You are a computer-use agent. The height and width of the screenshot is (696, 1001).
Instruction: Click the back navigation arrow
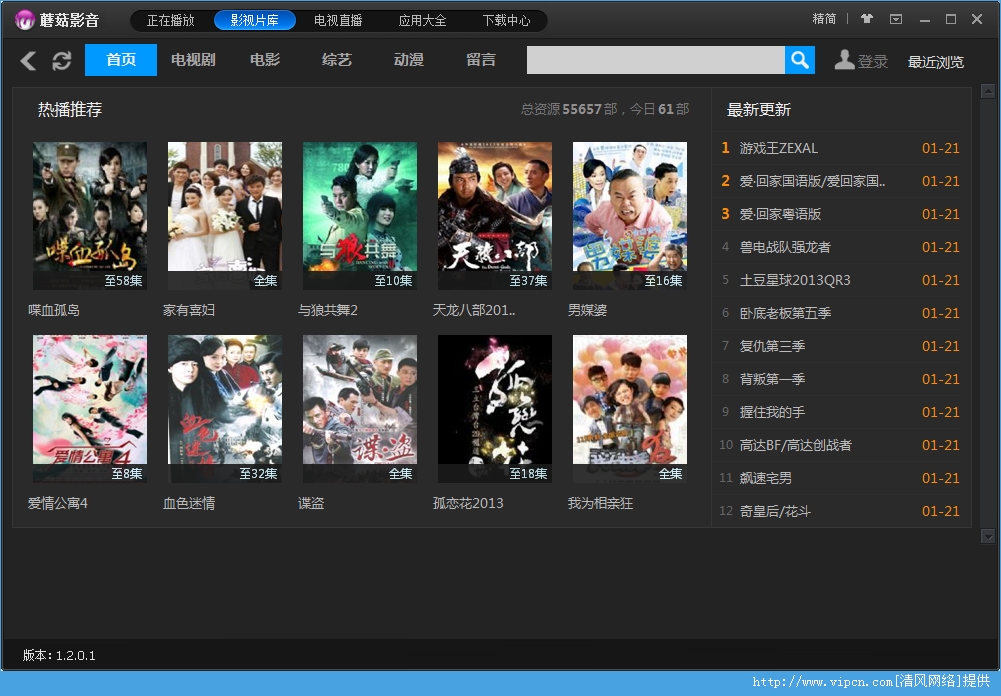click(27, 60)
